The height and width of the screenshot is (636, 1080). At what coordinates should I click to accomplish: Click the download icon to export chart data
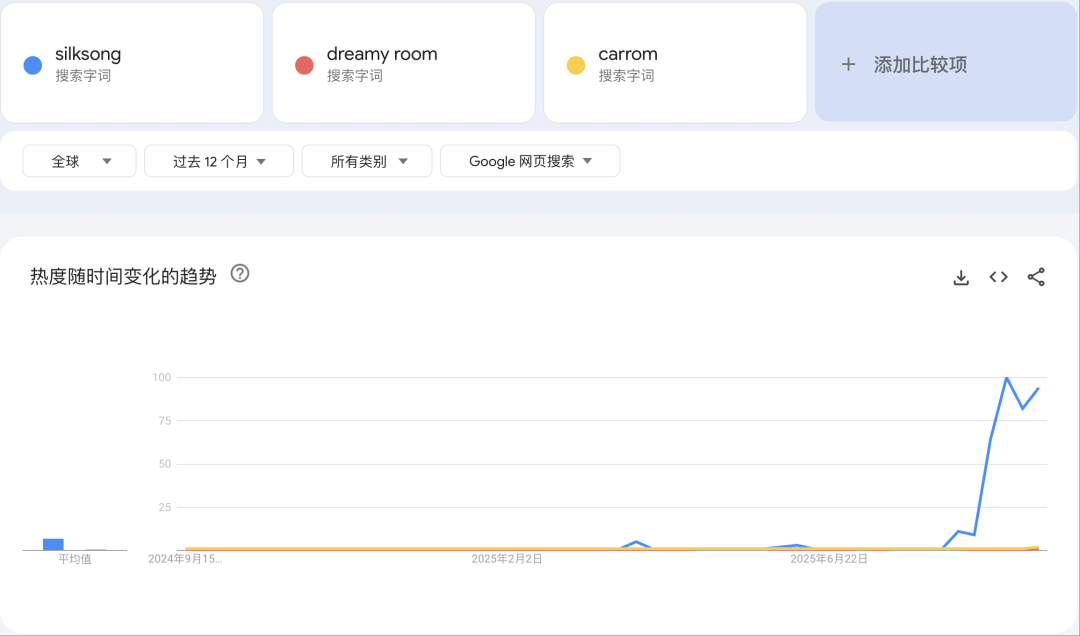pos(960,277)
